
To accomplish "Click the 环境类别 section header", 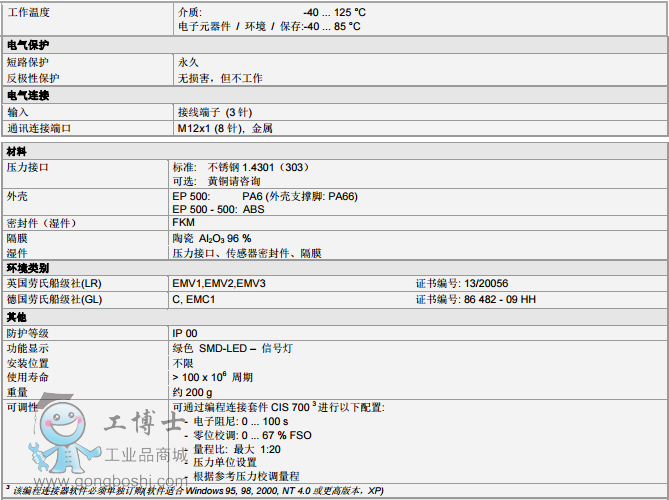I will (27, 269).
